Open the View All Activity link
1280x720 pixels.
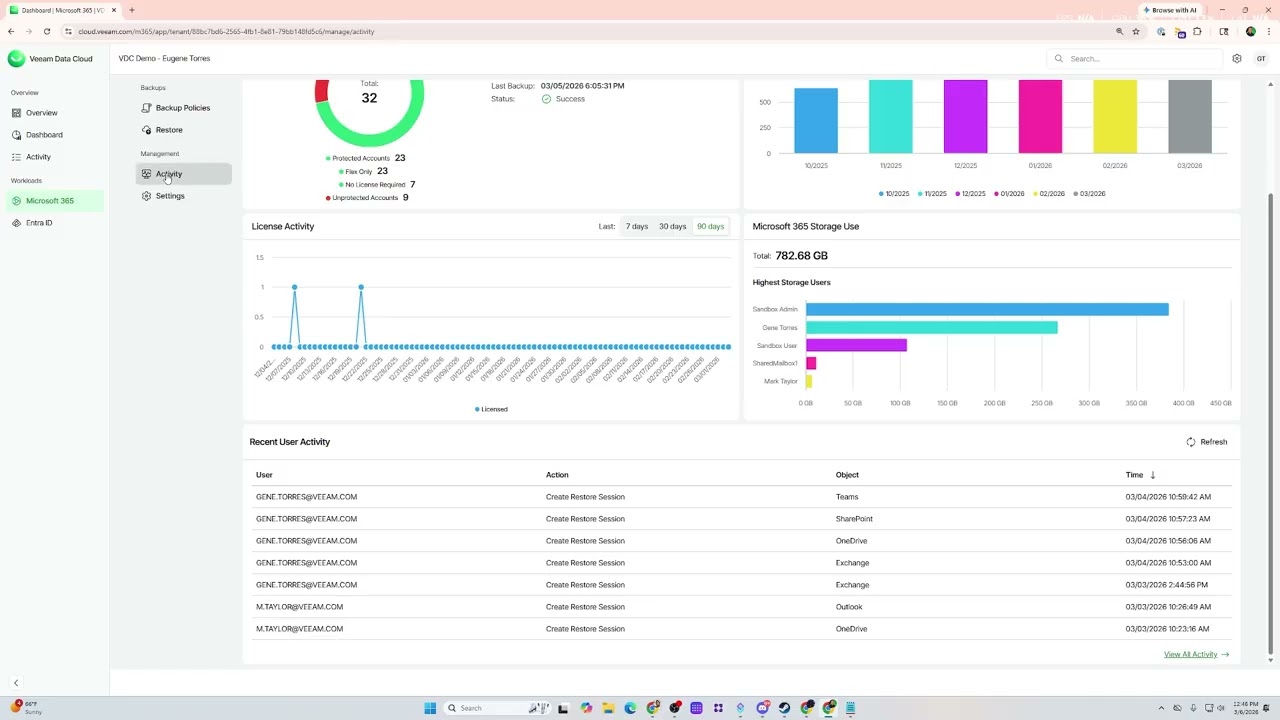tap(1196, 655)
